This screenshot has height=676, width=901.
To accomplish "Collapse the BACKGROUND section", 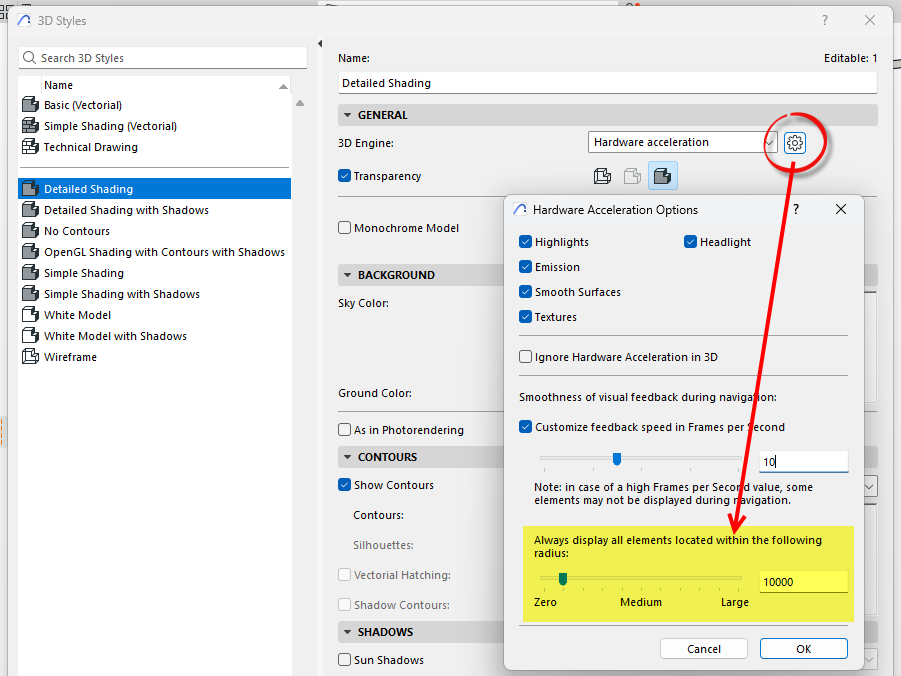I will (x=347, y=275).
